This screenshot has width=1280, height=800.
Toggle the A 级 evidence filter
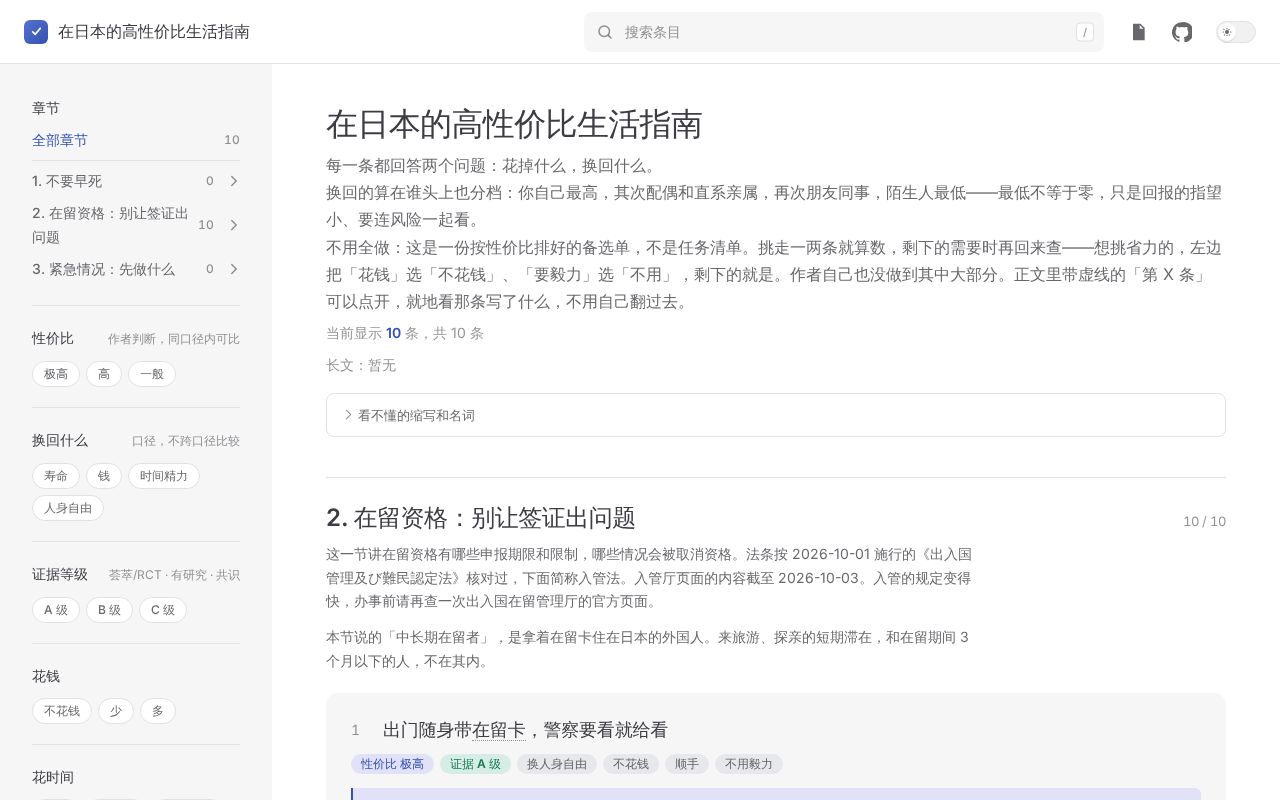[x=56, y=610]
